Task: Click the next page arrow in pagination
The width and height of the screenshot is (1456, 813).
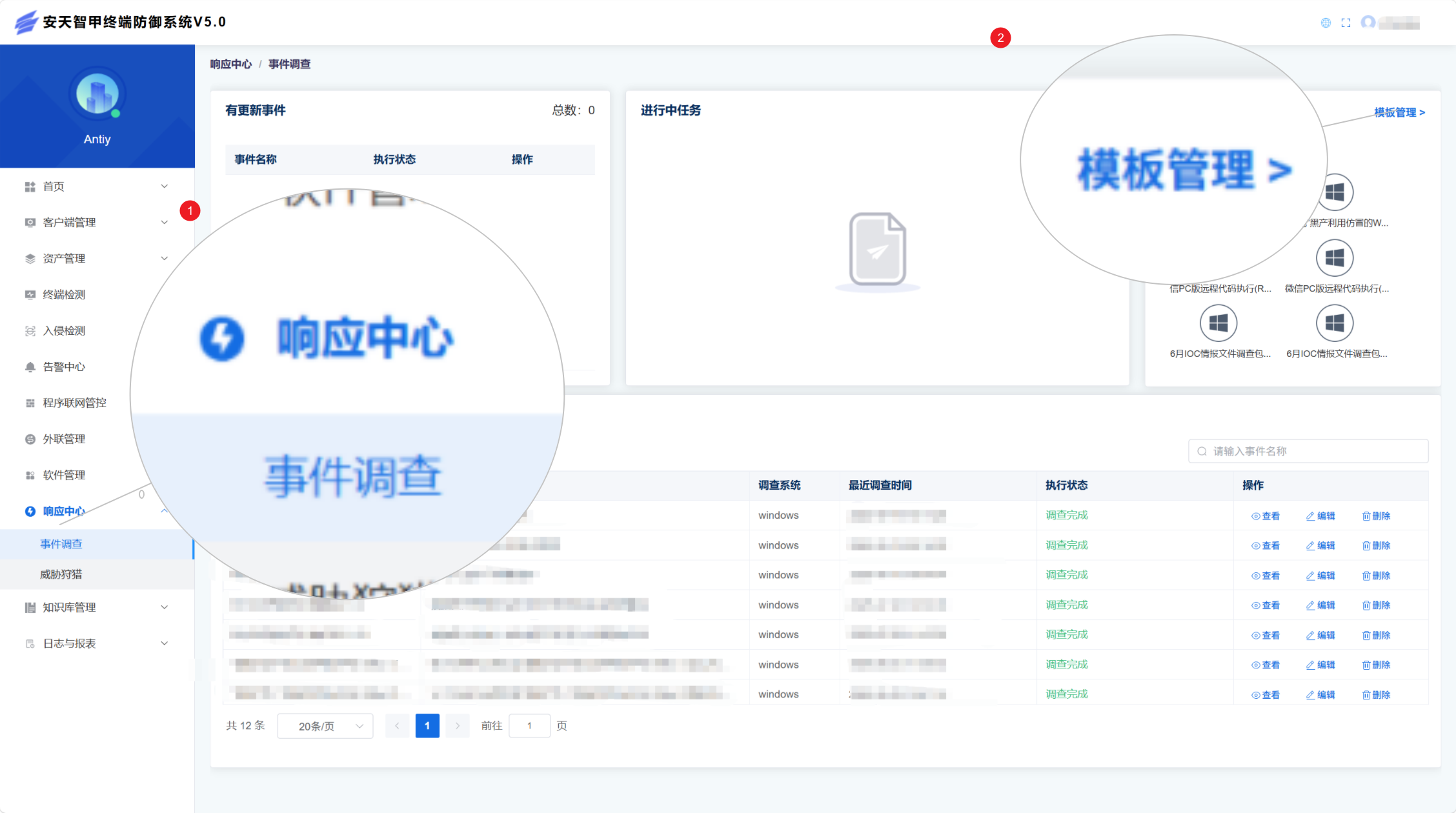Action: pos(458,726)
